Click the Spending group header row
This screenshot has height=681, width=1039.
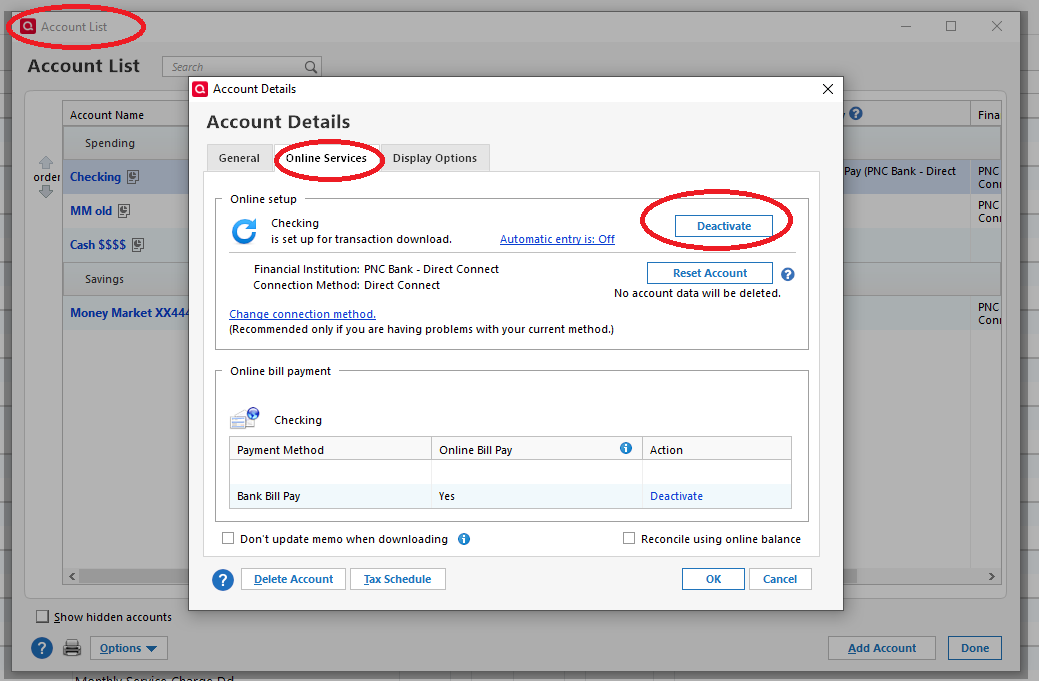[x=126, y=142]
